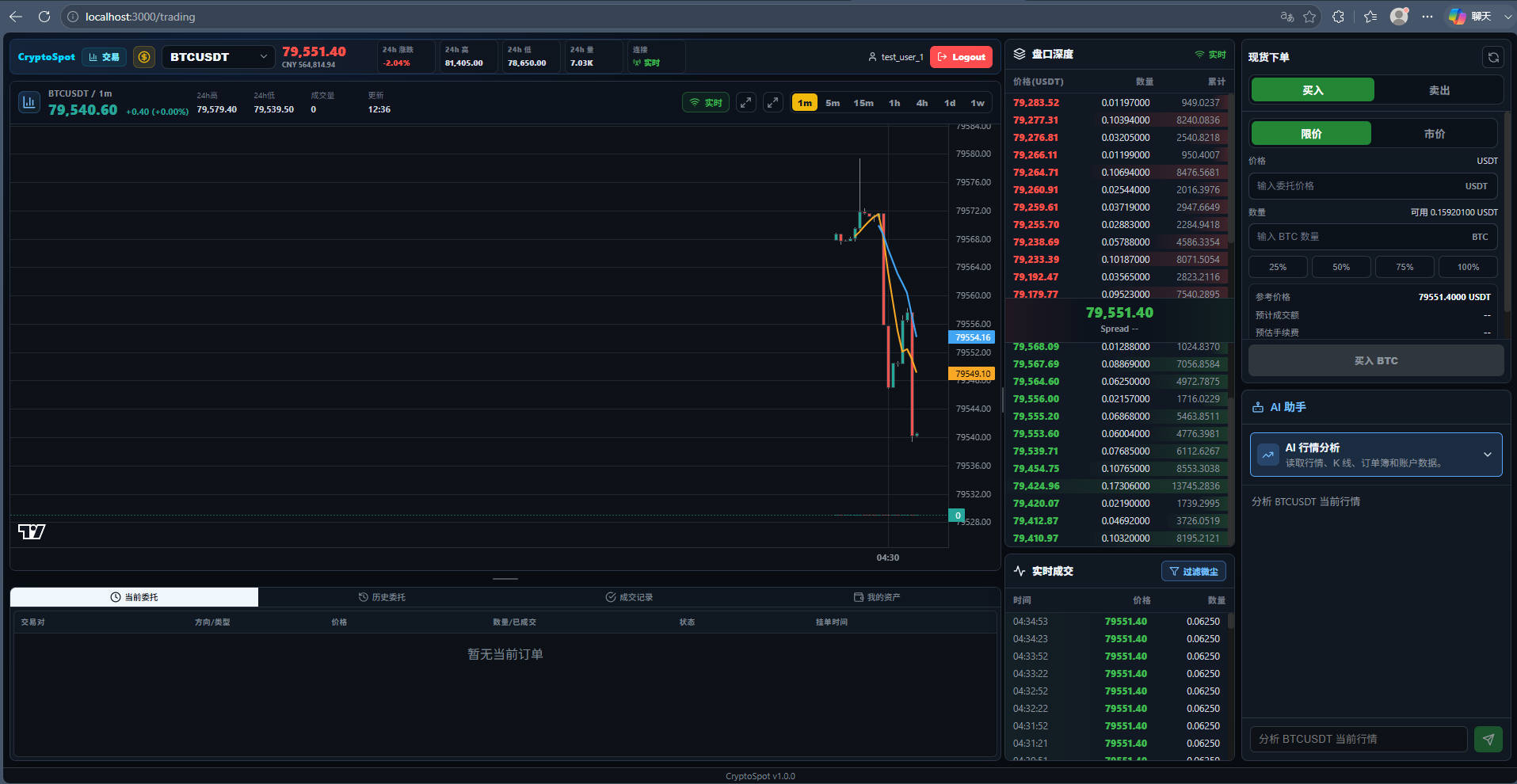Choose the 市价 market order type
Screen dimensions: 1517x784
pos(1435,134)
